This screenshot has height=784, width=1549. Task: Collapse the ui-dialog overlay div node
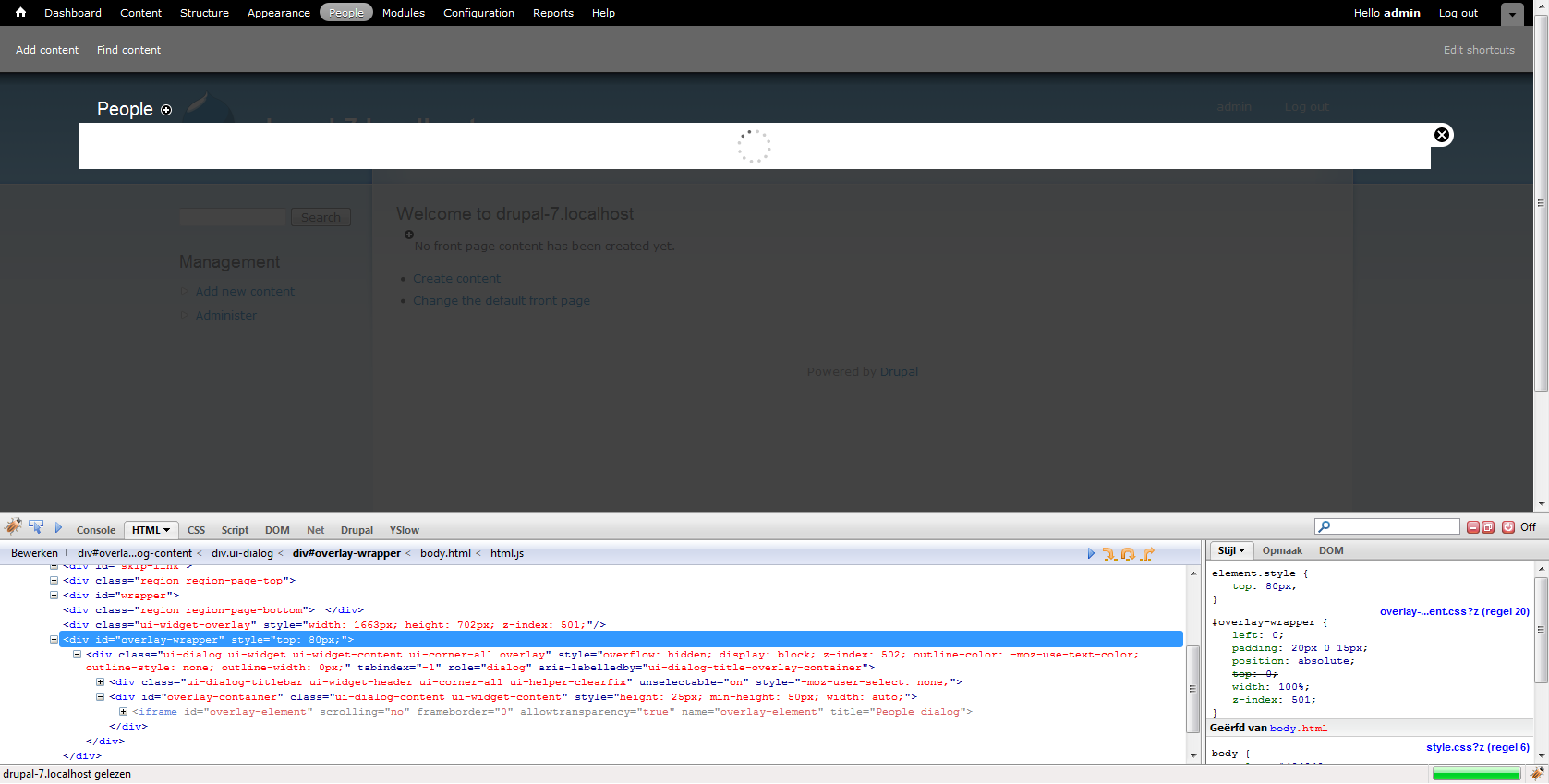tap(77, 654)
